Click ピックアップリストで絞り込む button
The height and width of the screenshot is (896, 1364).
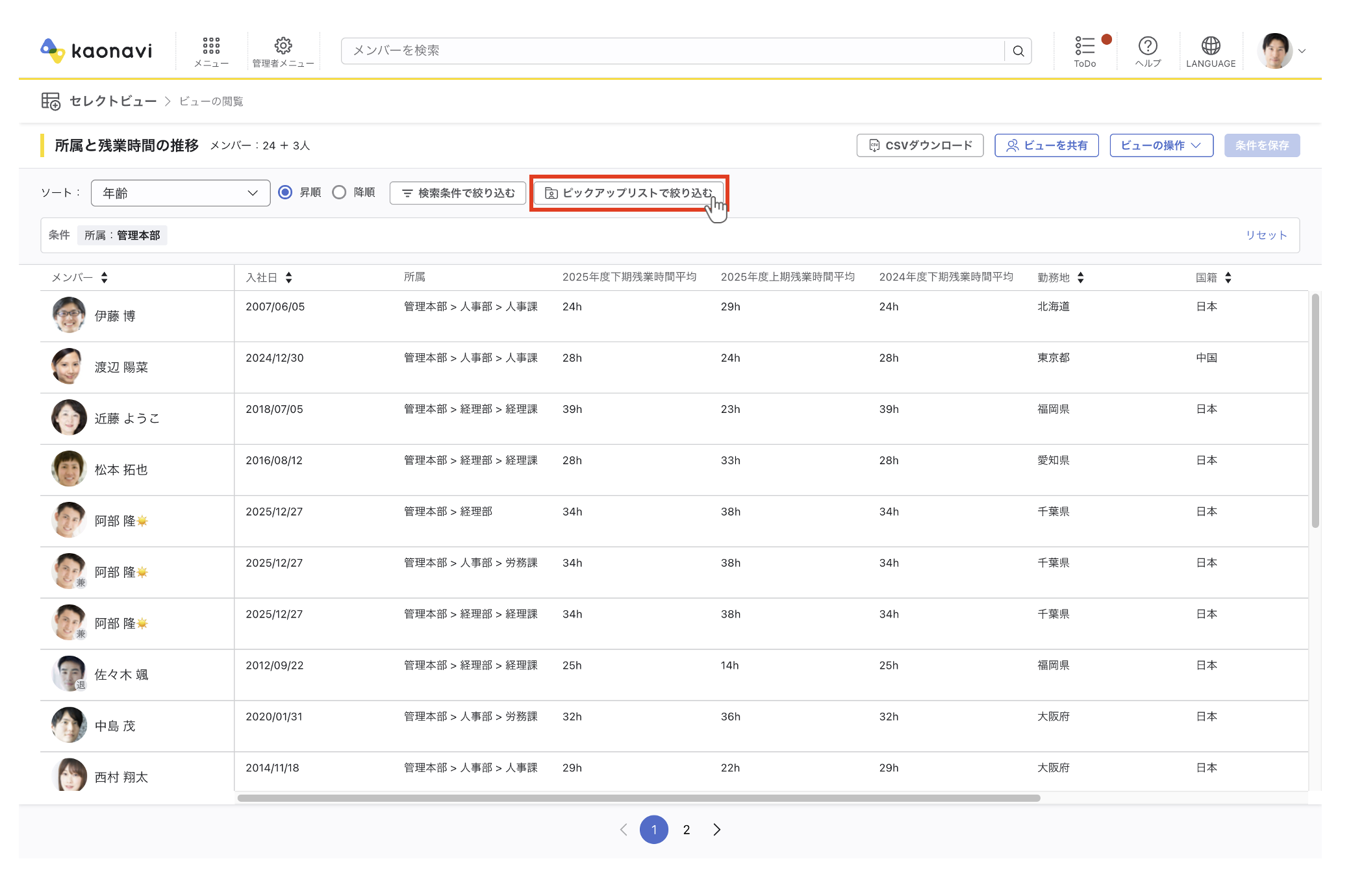[x=628, y=193]
